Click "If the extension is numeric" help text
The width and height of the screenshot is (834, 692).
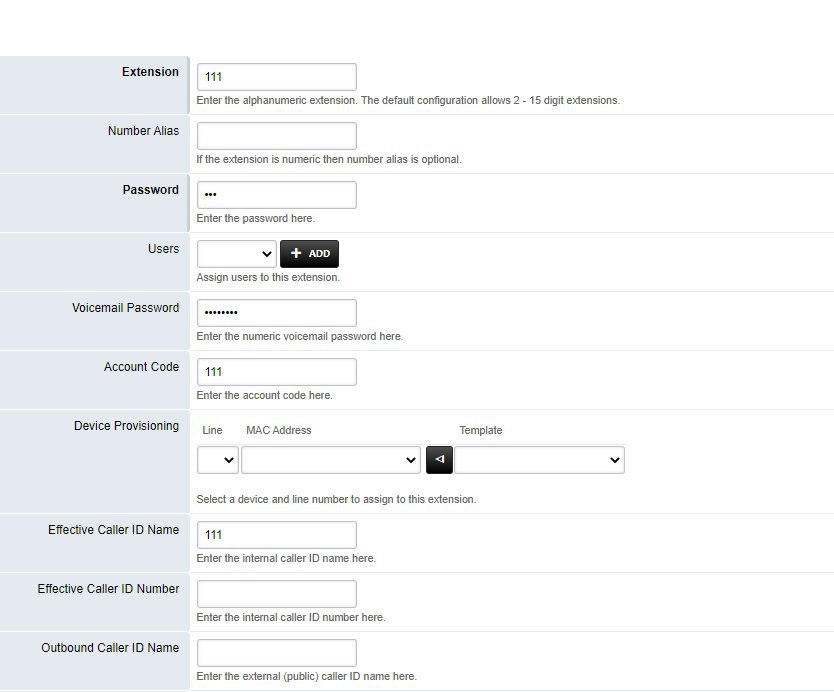tap(329, 160)
